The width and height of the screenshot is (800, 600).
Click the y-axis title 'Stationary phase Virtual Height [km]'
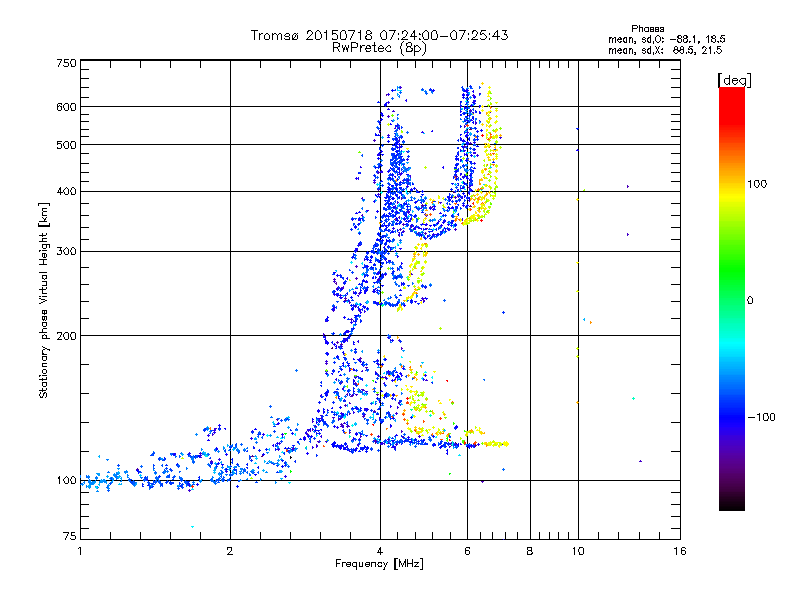click(43, 301)
